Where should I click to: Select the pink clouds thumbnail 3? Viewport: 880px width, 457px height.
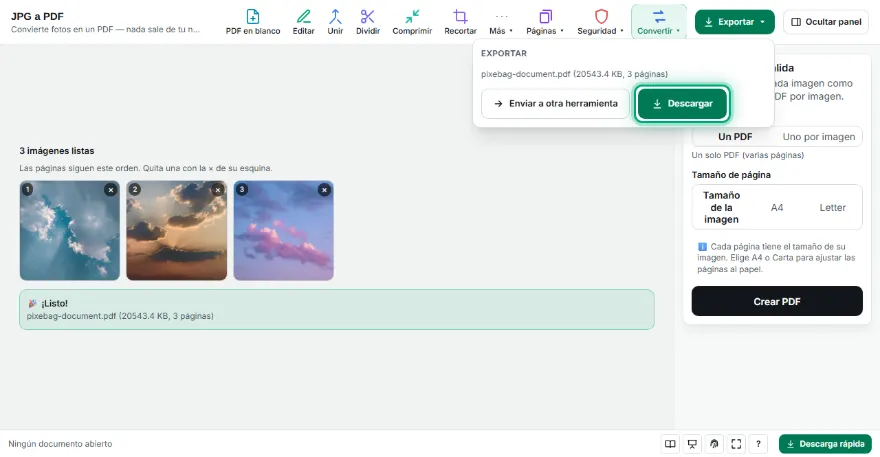[x=283, y=230]
